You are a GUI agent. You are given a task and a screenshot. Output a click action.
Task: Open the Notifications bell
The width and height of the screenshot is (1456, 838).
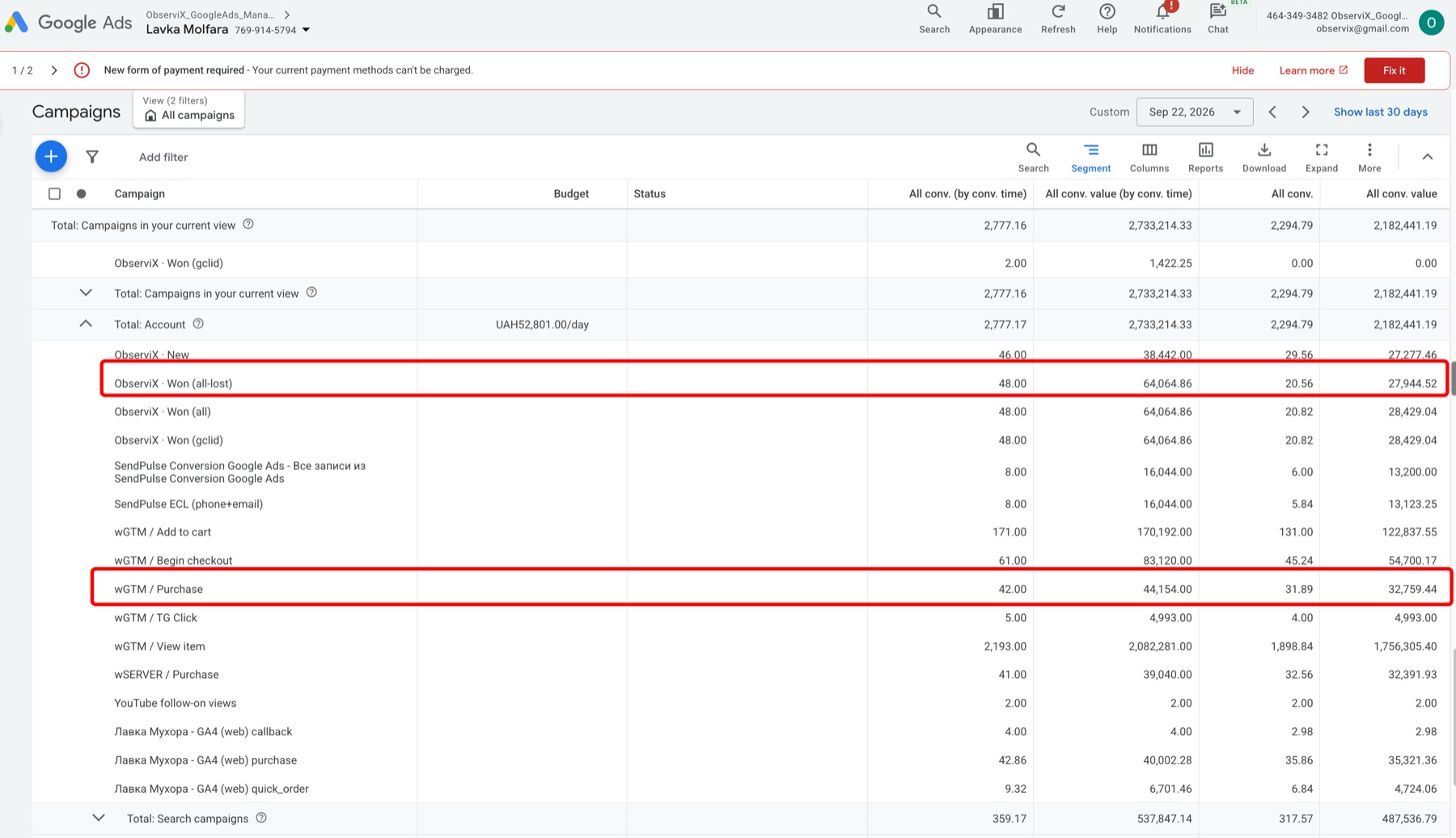1162,19
